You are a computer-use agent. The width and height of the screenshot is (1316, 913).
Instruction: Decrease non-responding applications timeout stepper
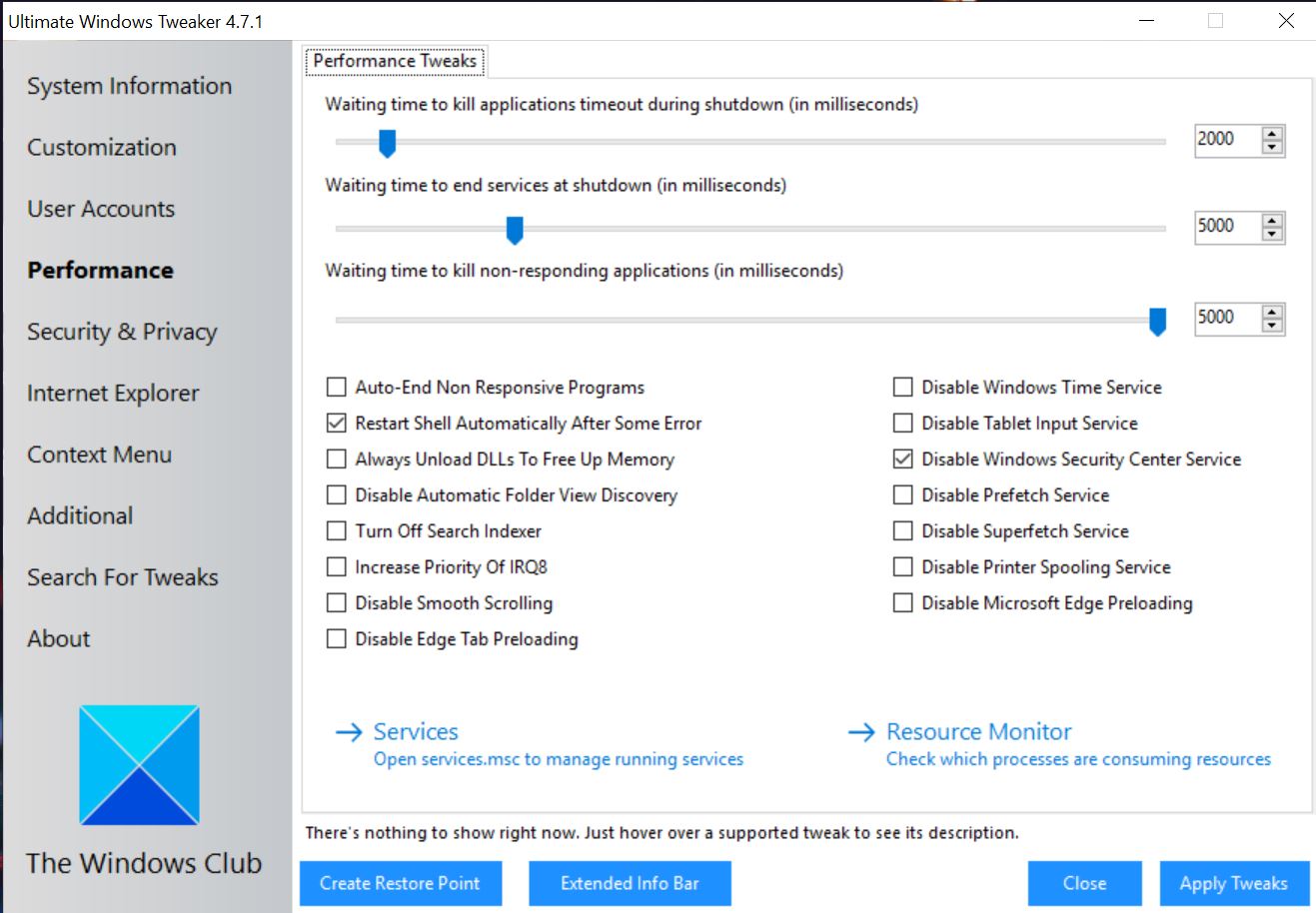click(x=1272, y=327)
